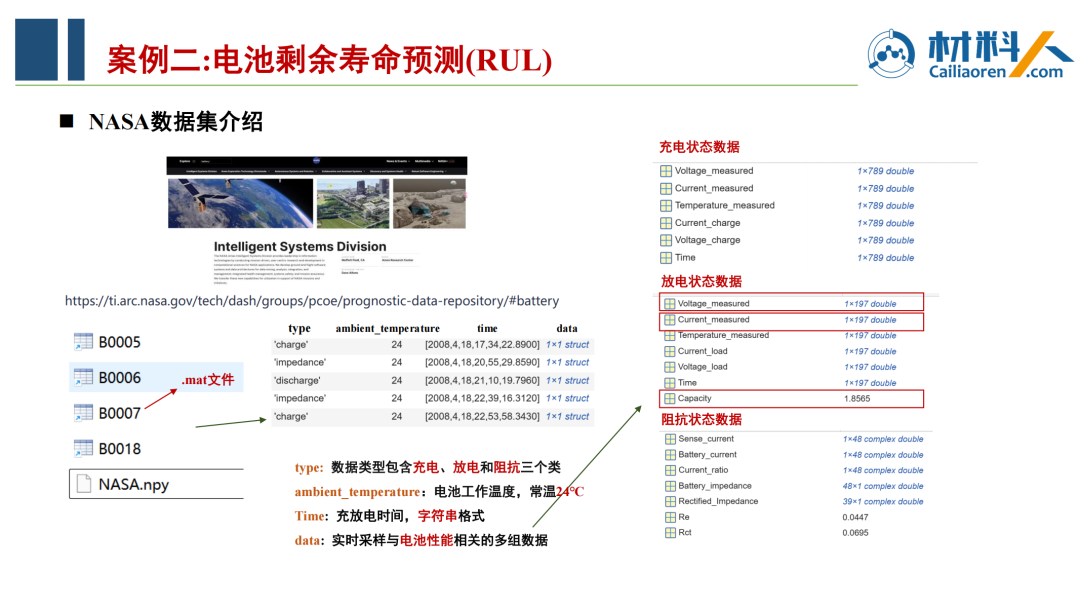Select the grid icon beside Time 1×197
1080x608 pixels.
click(669, 383)
